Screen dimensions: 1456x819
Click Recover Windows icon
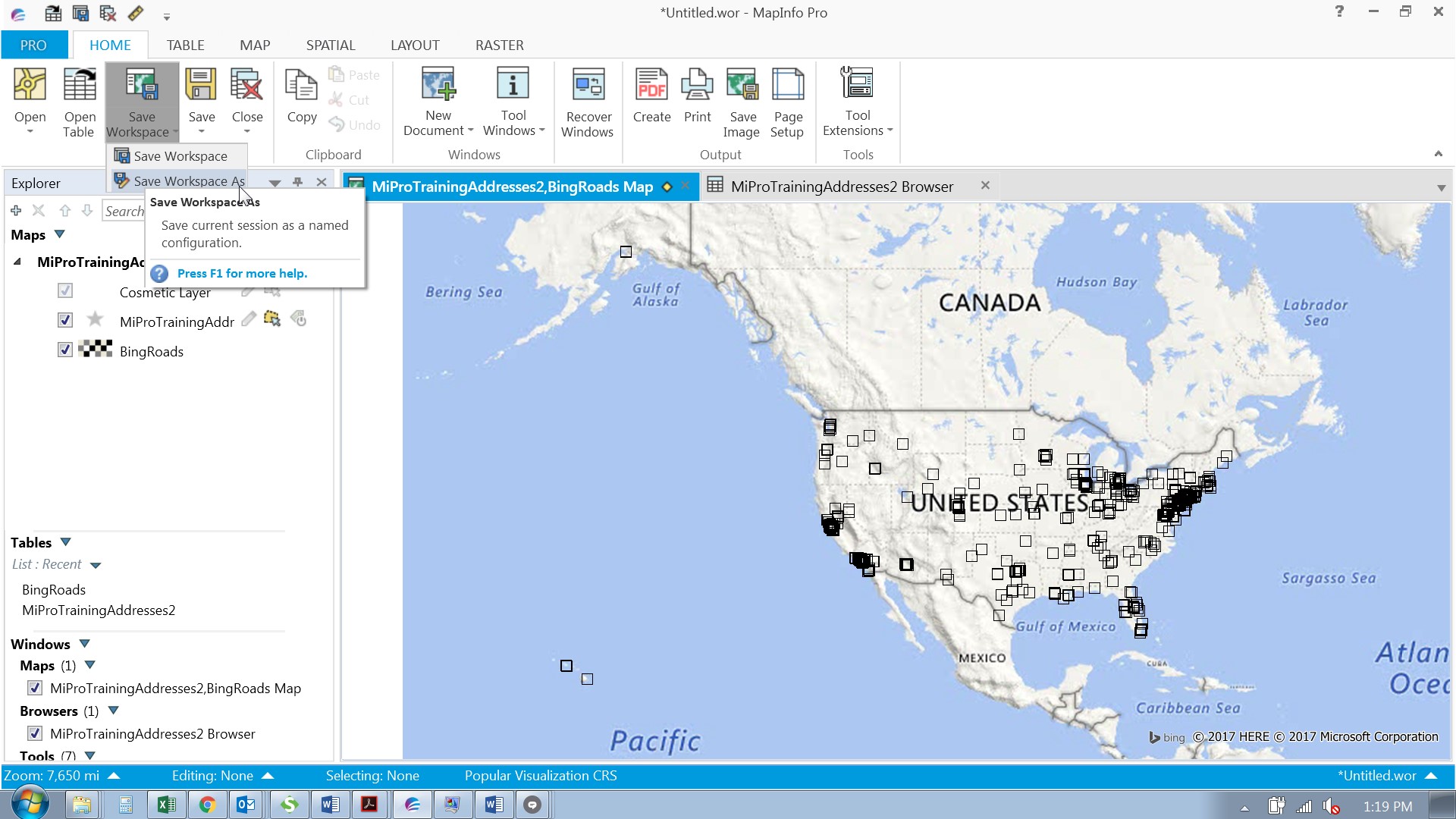pyautogui.click(x=588, y=85)
